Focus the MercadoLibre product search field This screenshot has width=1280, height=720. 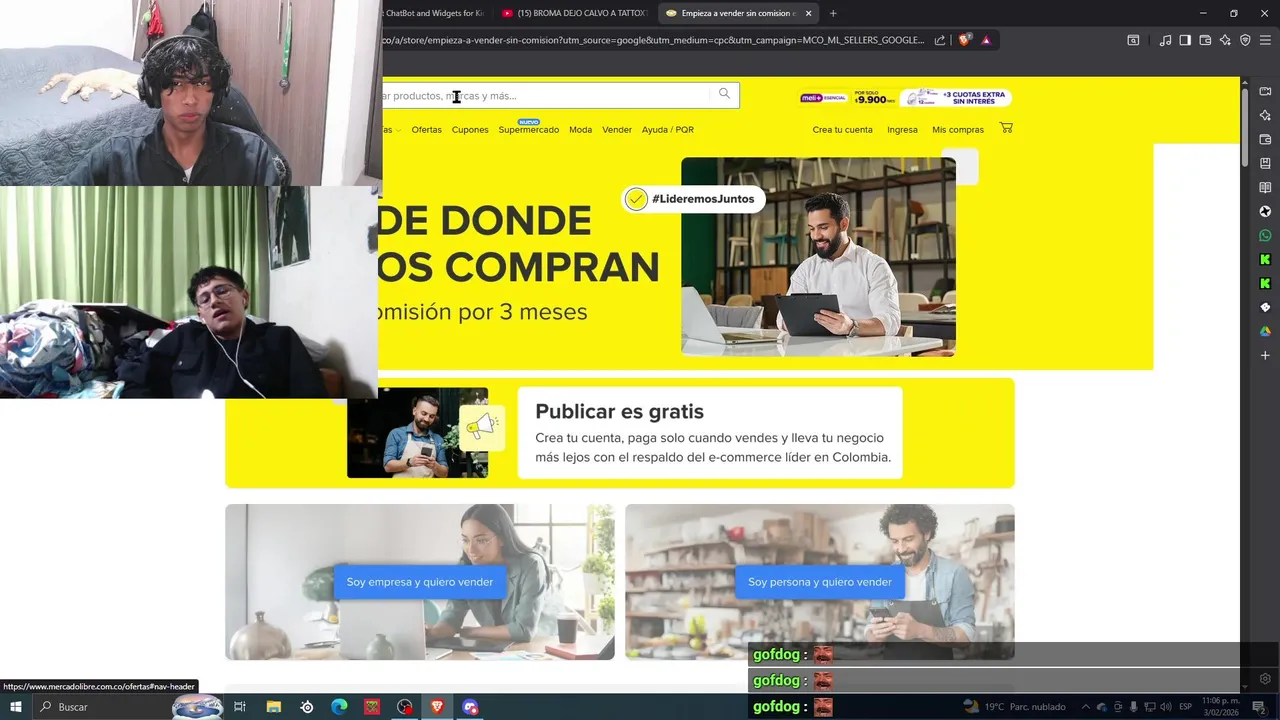click(x=545, y=95)
